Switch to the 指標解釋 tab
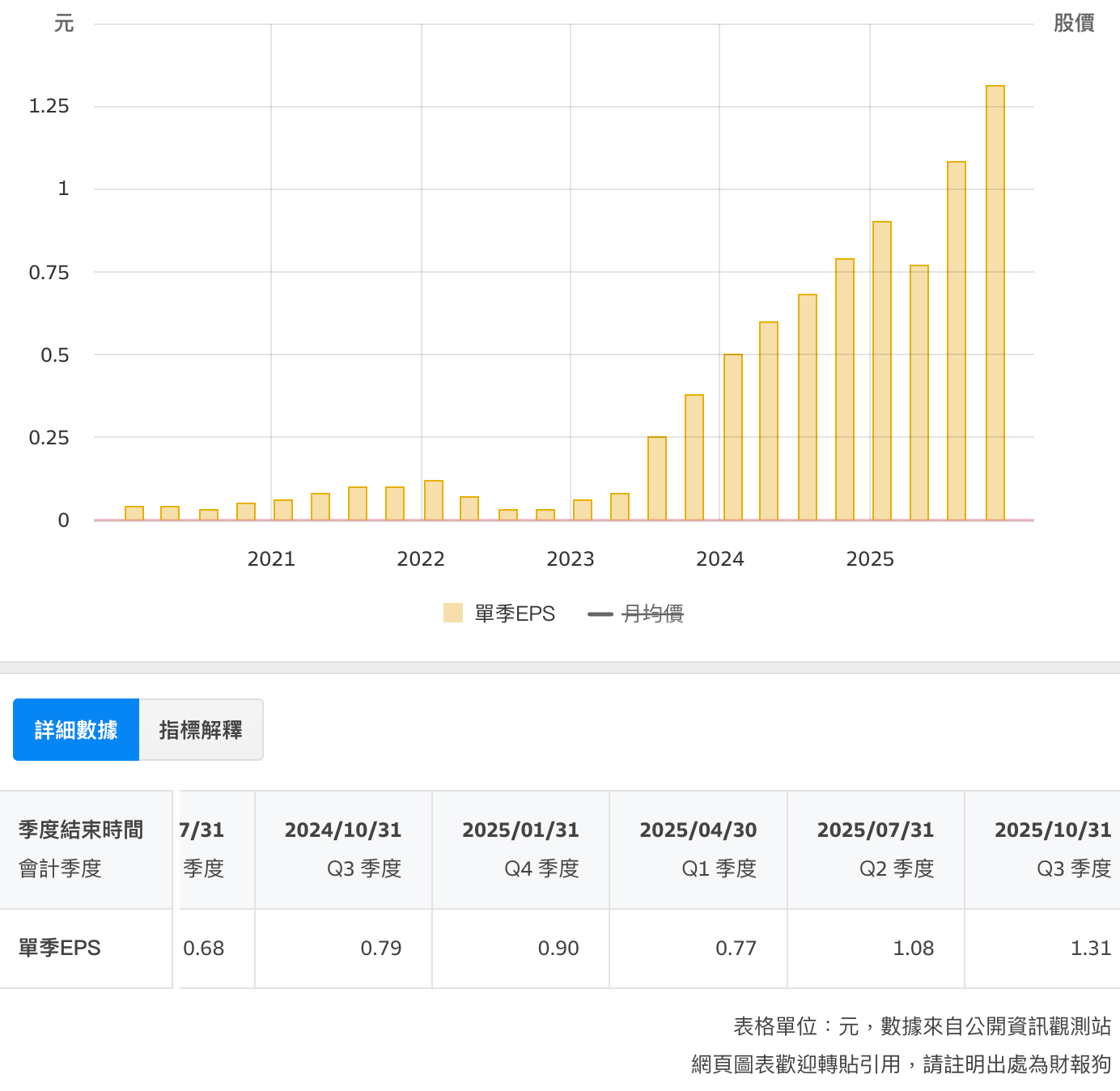 pyautogui.click(x=202, y=729)
